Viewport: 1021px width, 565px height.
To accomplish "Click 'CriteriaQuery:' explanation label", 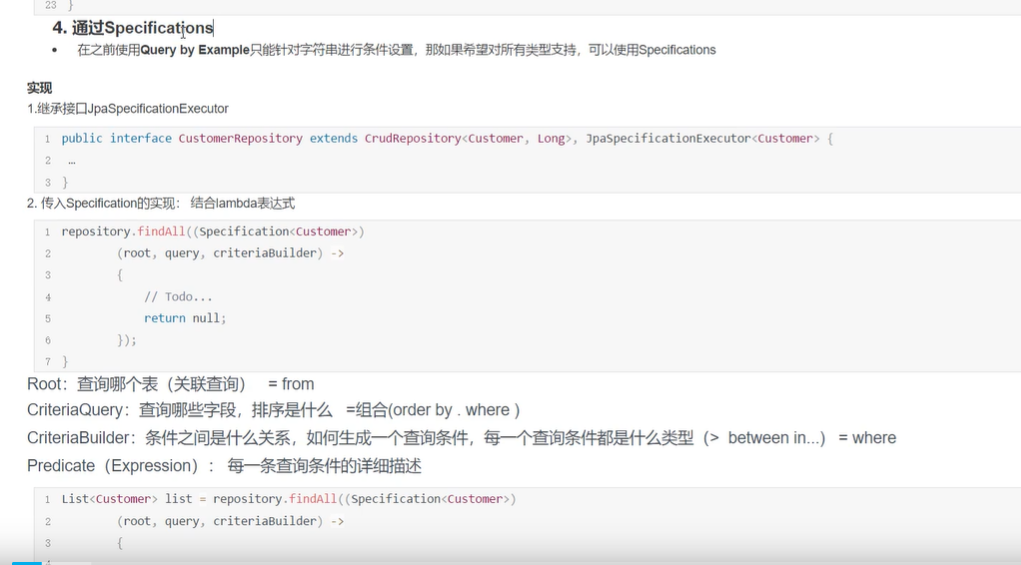I will click(78, 410).
